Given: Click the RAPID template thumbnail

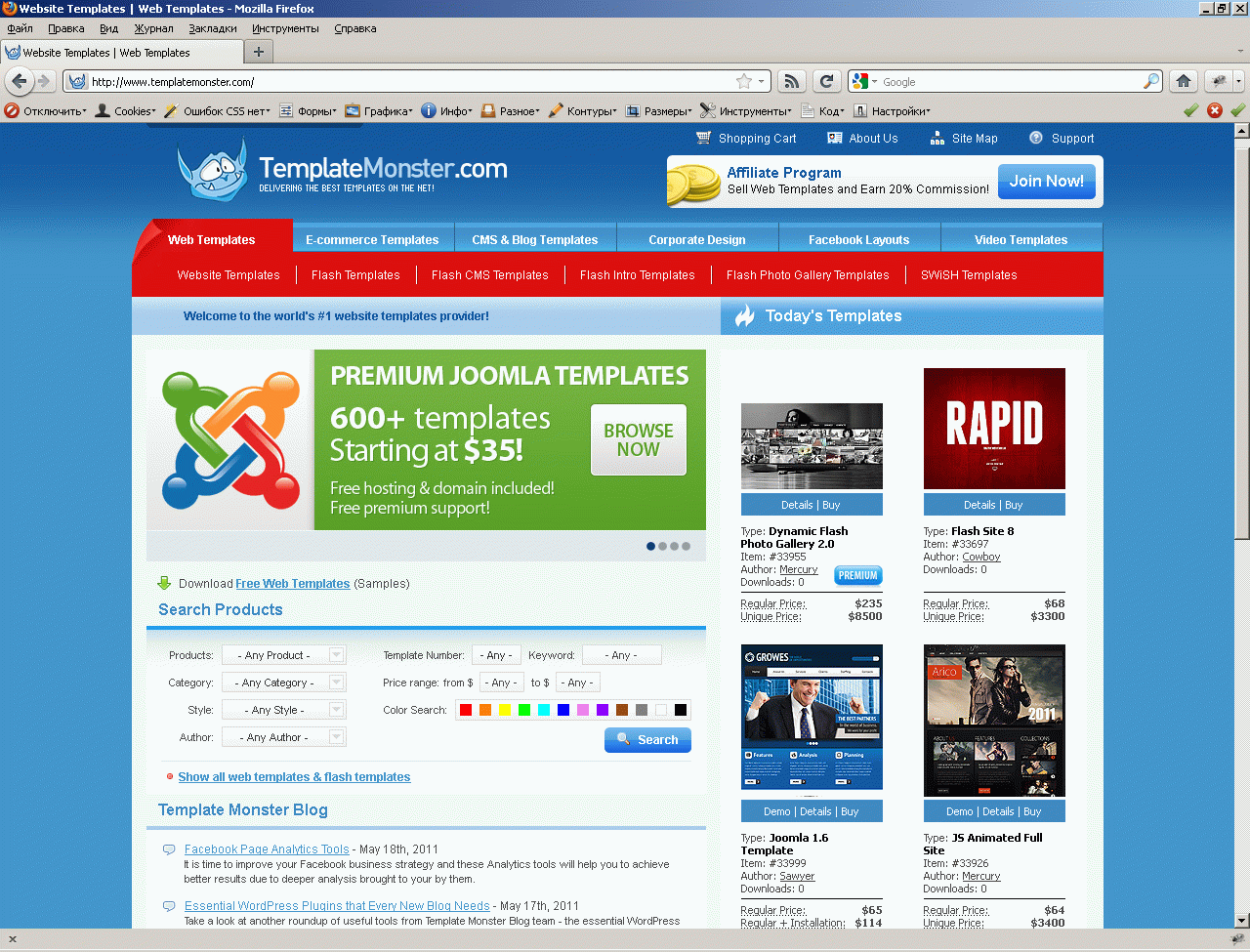Looking at the screenshot, I should coord(994,429).
